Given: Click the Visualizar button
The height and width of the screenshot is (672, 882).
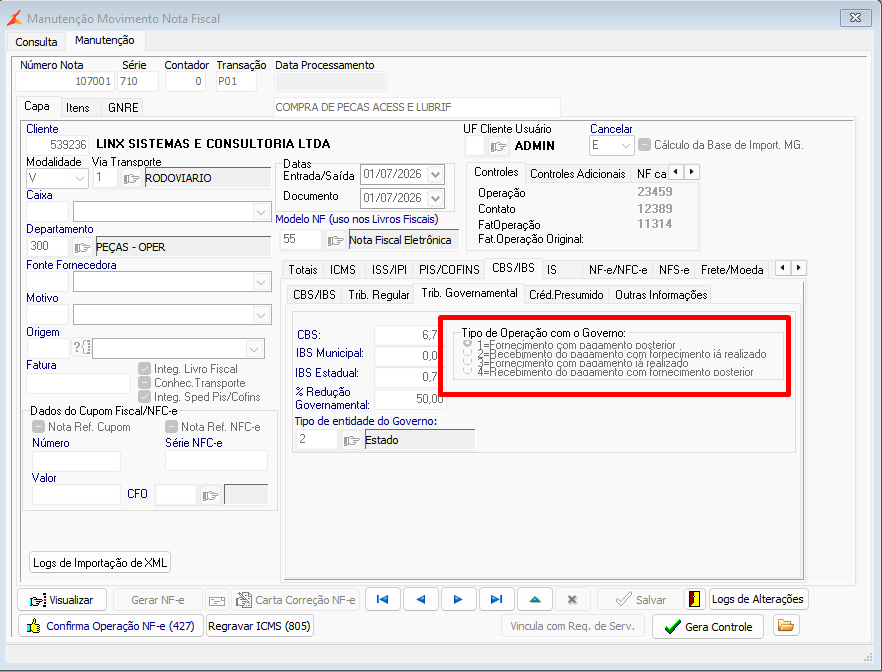Looking at the screenshot, I should [62, 599].
